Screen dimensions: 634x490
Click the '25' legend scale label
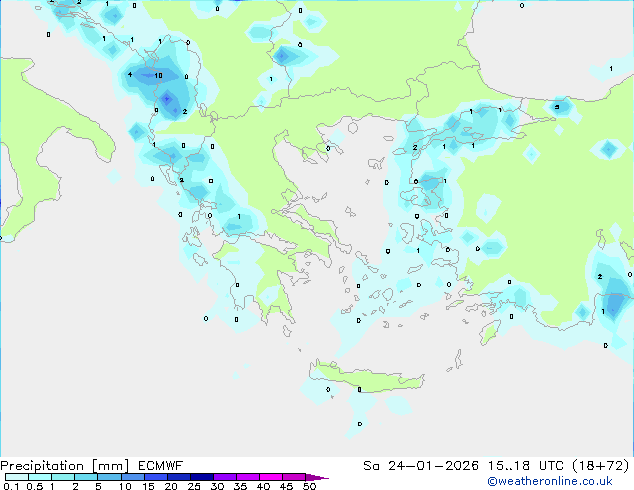pyautogui.click(x=194, y=486)
